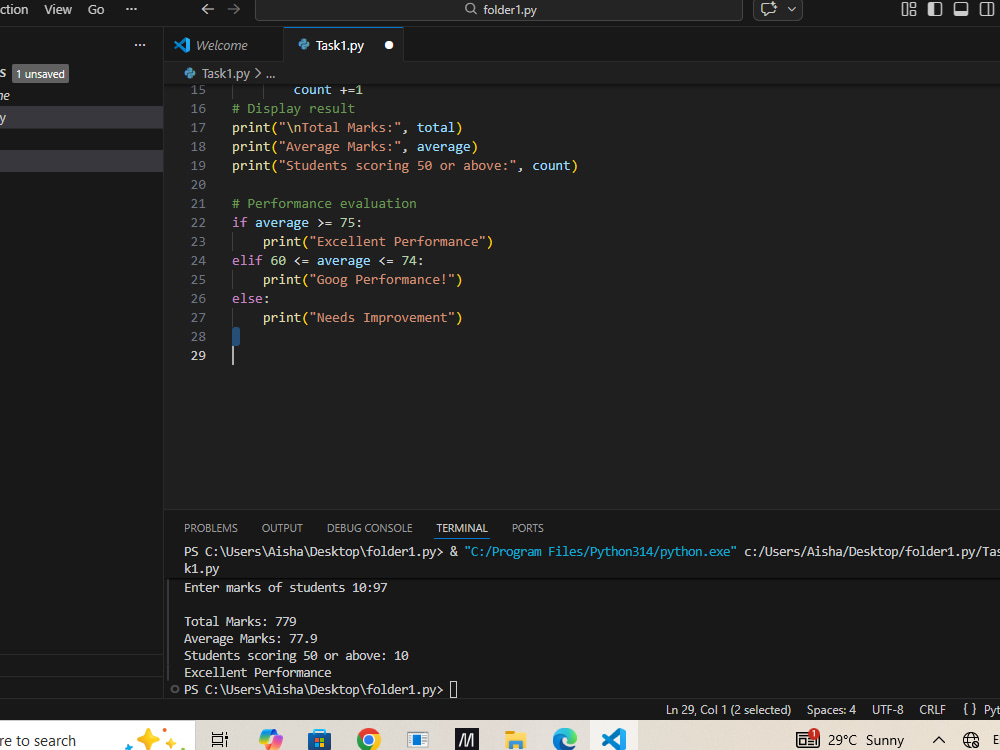Click the curly braces language mode icon
Image resolution: width=1000 pixels, height=750 pixels.
click(x=969, y=709)
